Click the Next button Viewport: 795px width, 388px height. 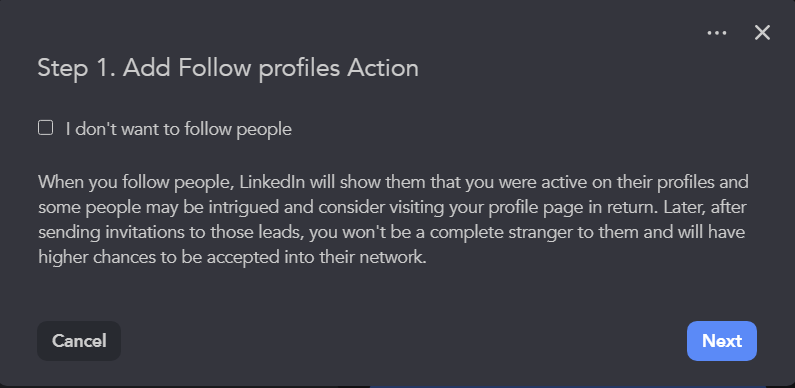(x=721, y=341)
